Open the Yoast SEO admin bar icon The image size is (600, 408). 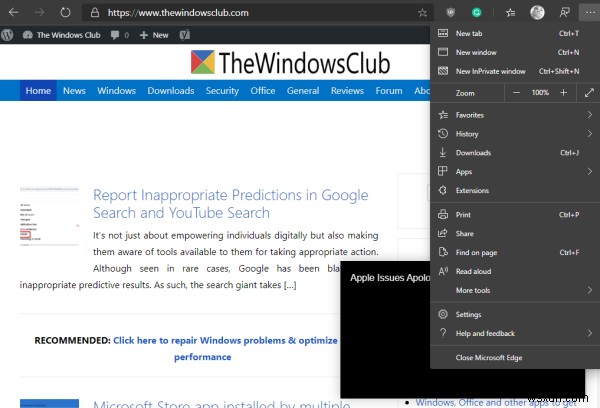(185, 35)
